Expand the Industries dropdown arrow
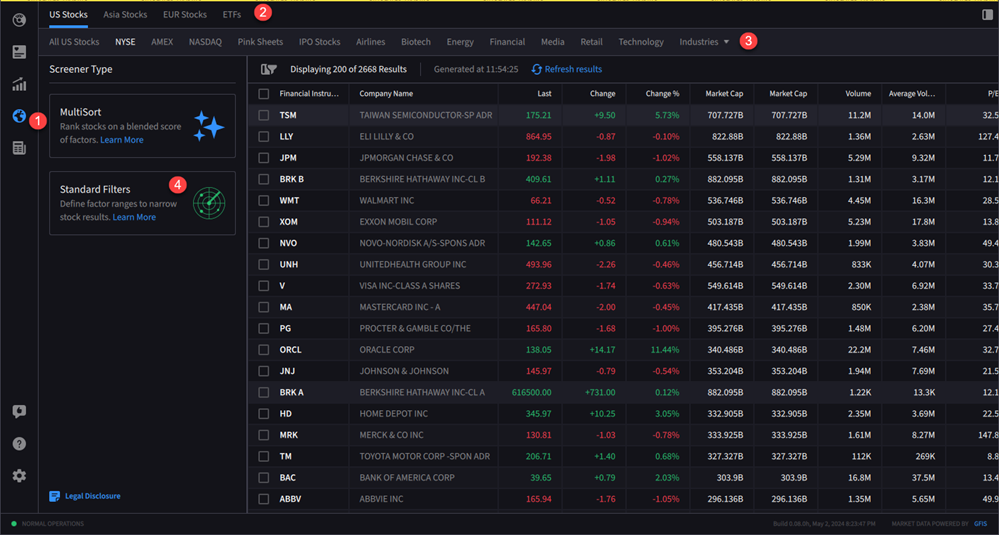This screenshot has height=535, width=999. (726, 42)
